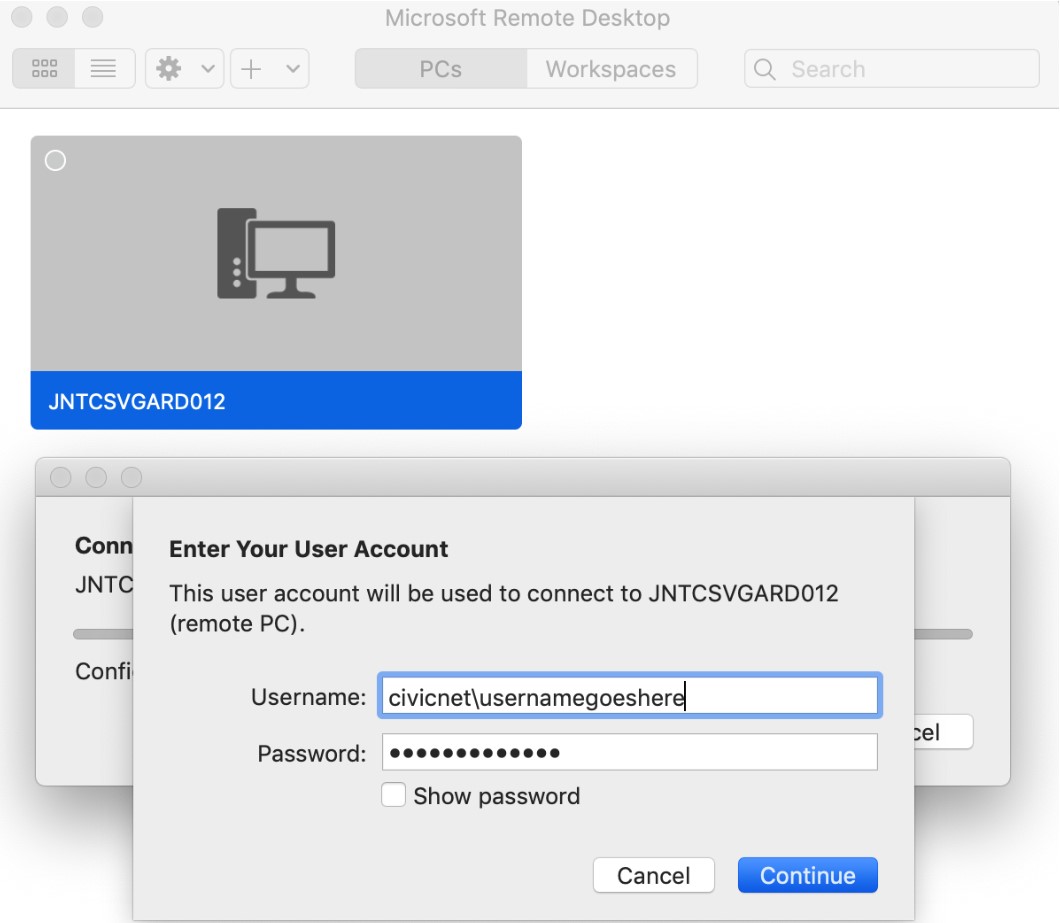Screen dimensions: 1060x923
Task: Click the Password input field
Action: pos(629,752)
